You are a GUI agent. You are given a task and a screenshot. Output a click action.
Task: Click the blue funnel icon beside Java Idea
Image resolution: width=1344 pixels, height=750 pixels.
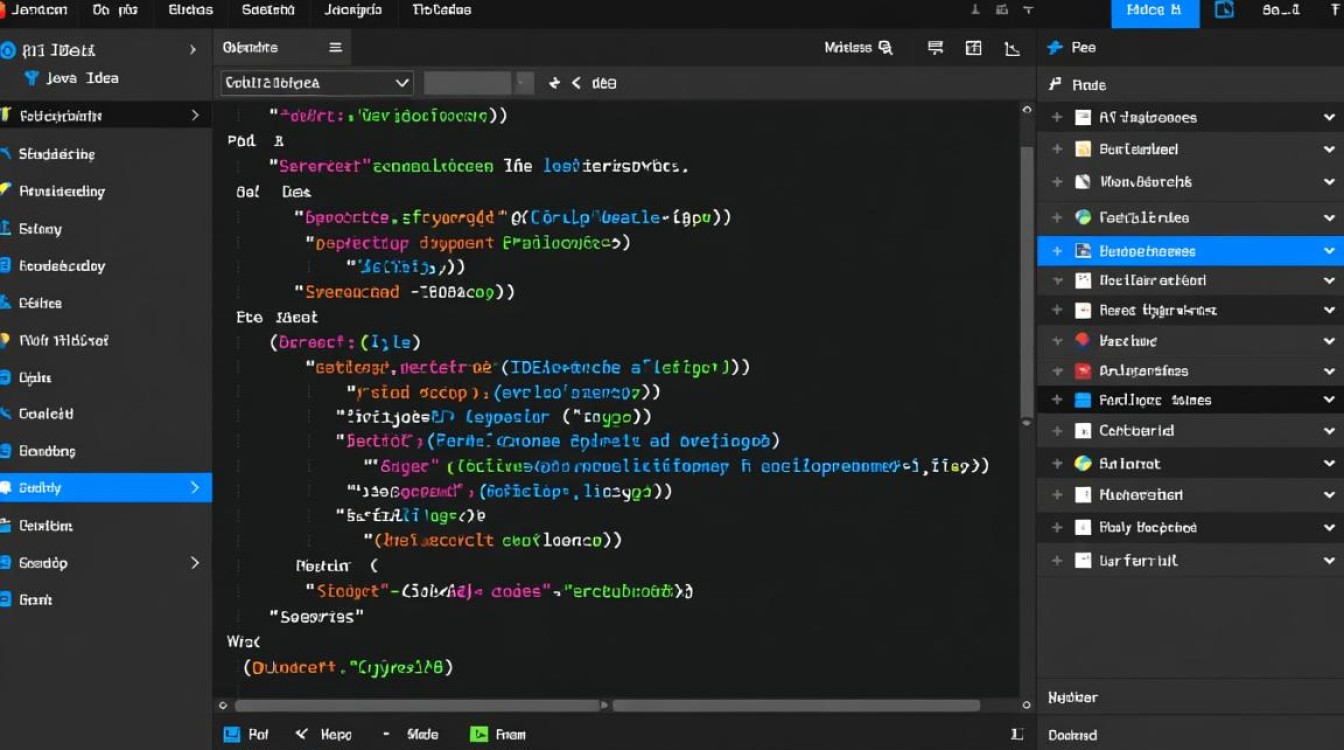(x=31, y=78)
